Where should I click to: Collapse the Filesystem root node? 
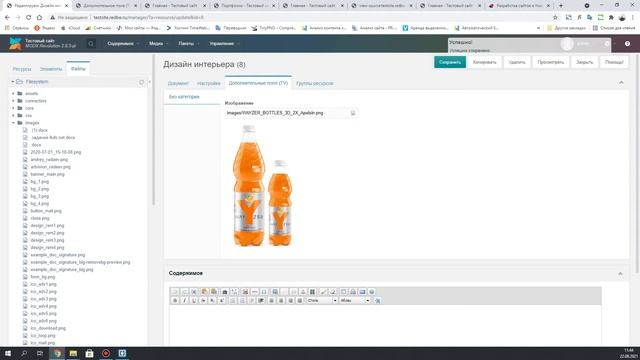click(x=12, y=82)
